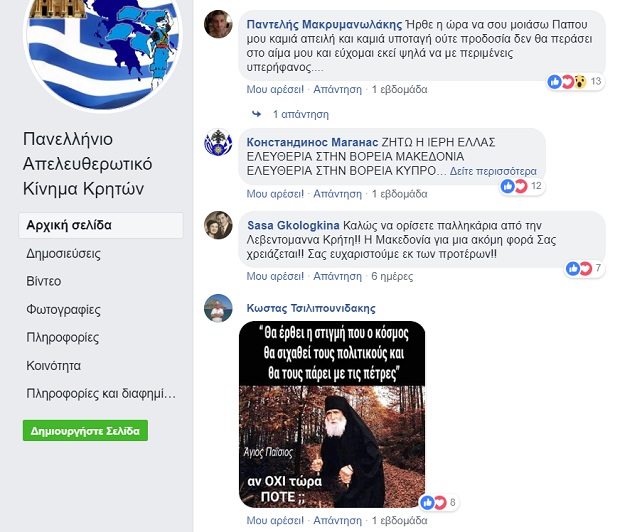Open Κωστας Τσιλιπουνιδακης profile avatar

[218, 308]
